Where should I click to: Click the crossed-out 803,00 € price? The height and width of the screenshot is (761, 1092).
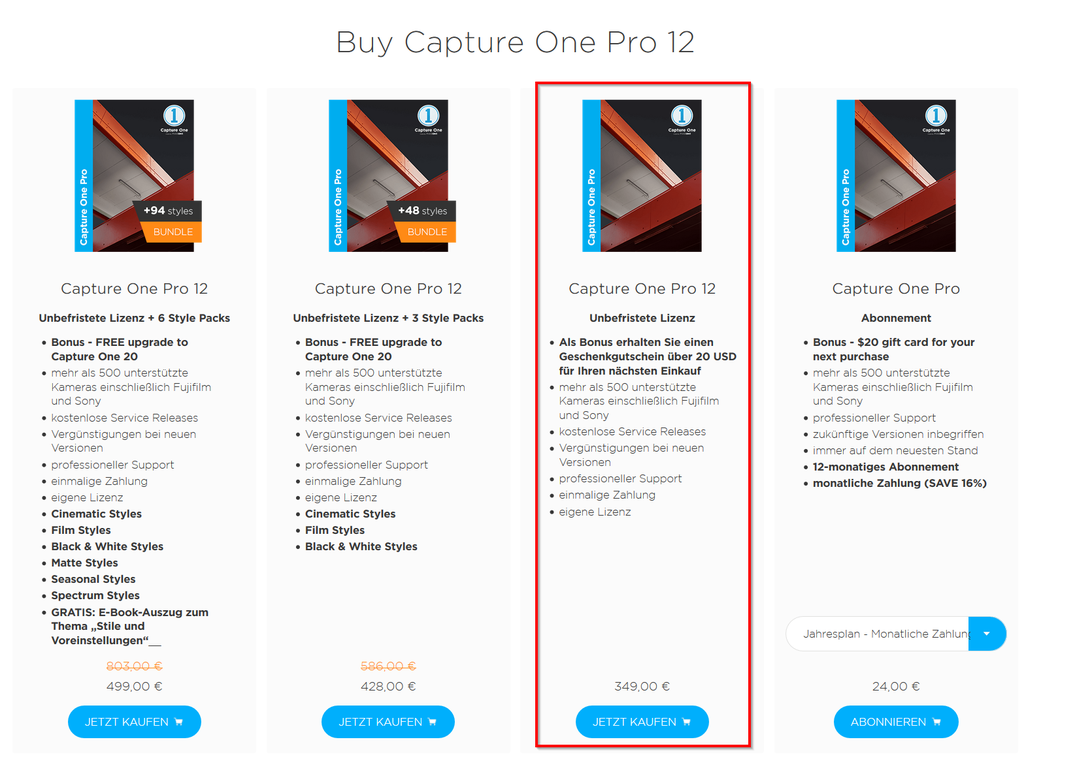134,666
